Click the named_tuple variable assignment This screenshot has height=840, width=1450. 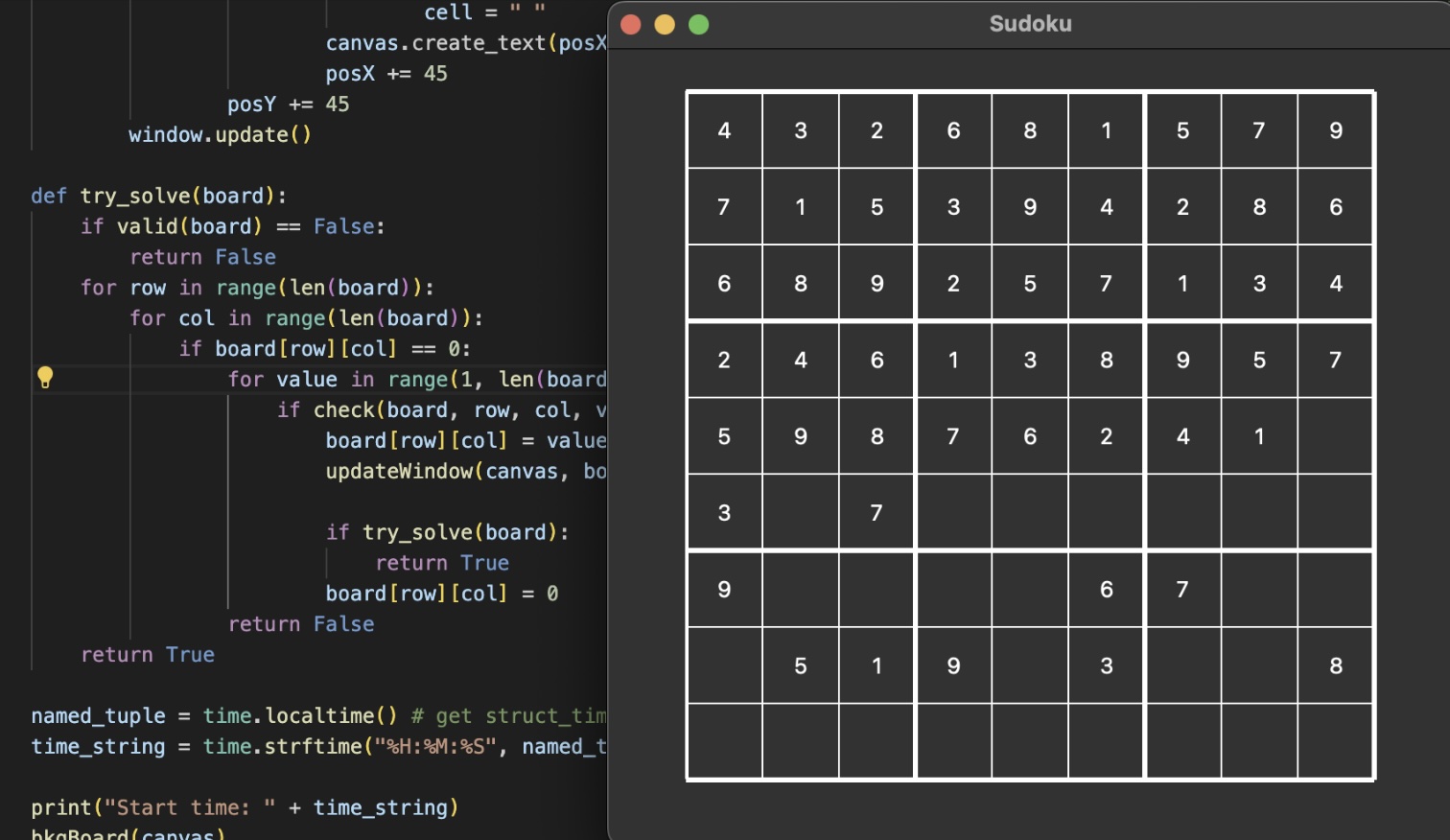(x=98, y=715)
